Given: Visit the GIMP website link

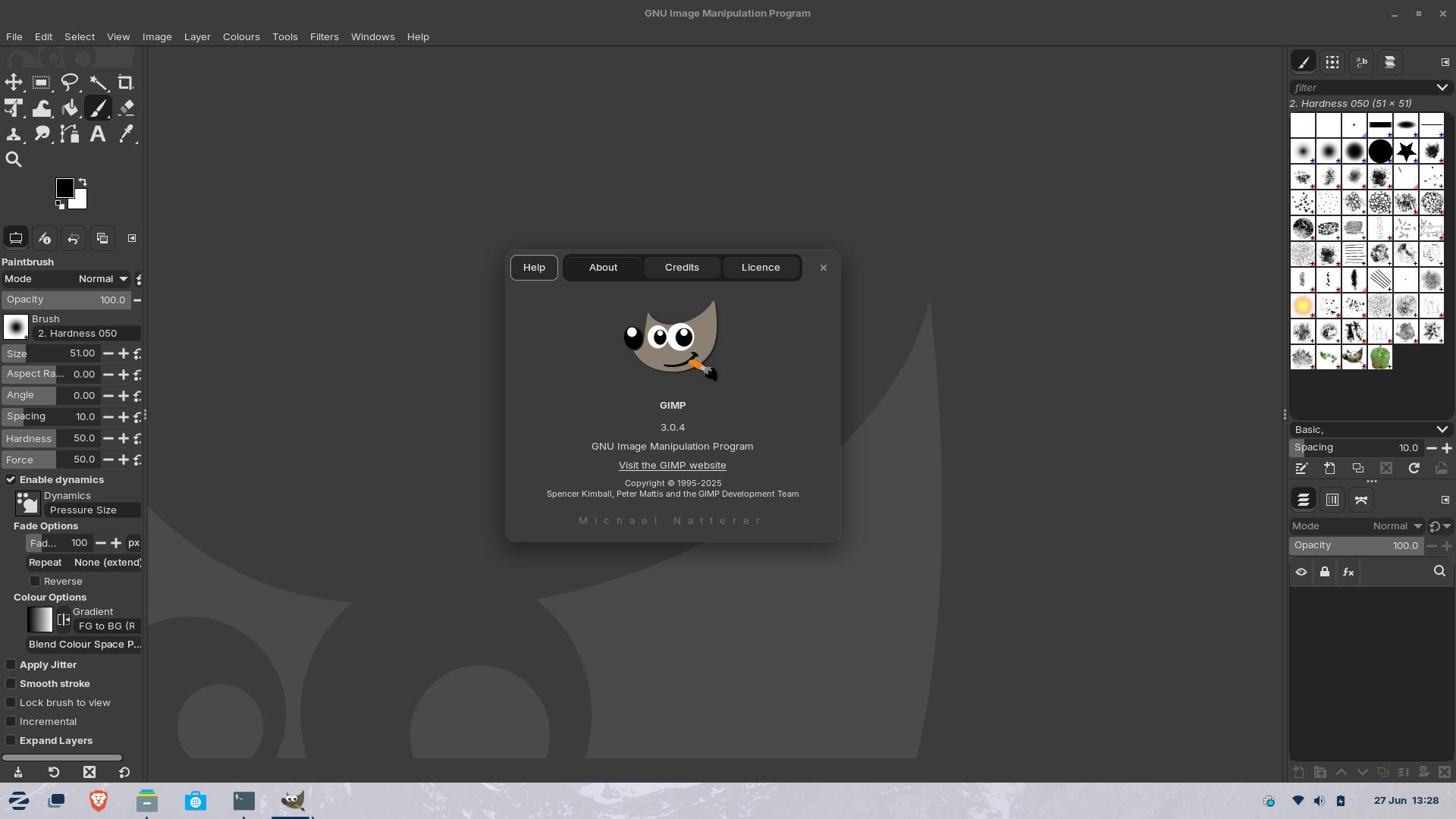Looking at the screenshot, I should [672, 466].
